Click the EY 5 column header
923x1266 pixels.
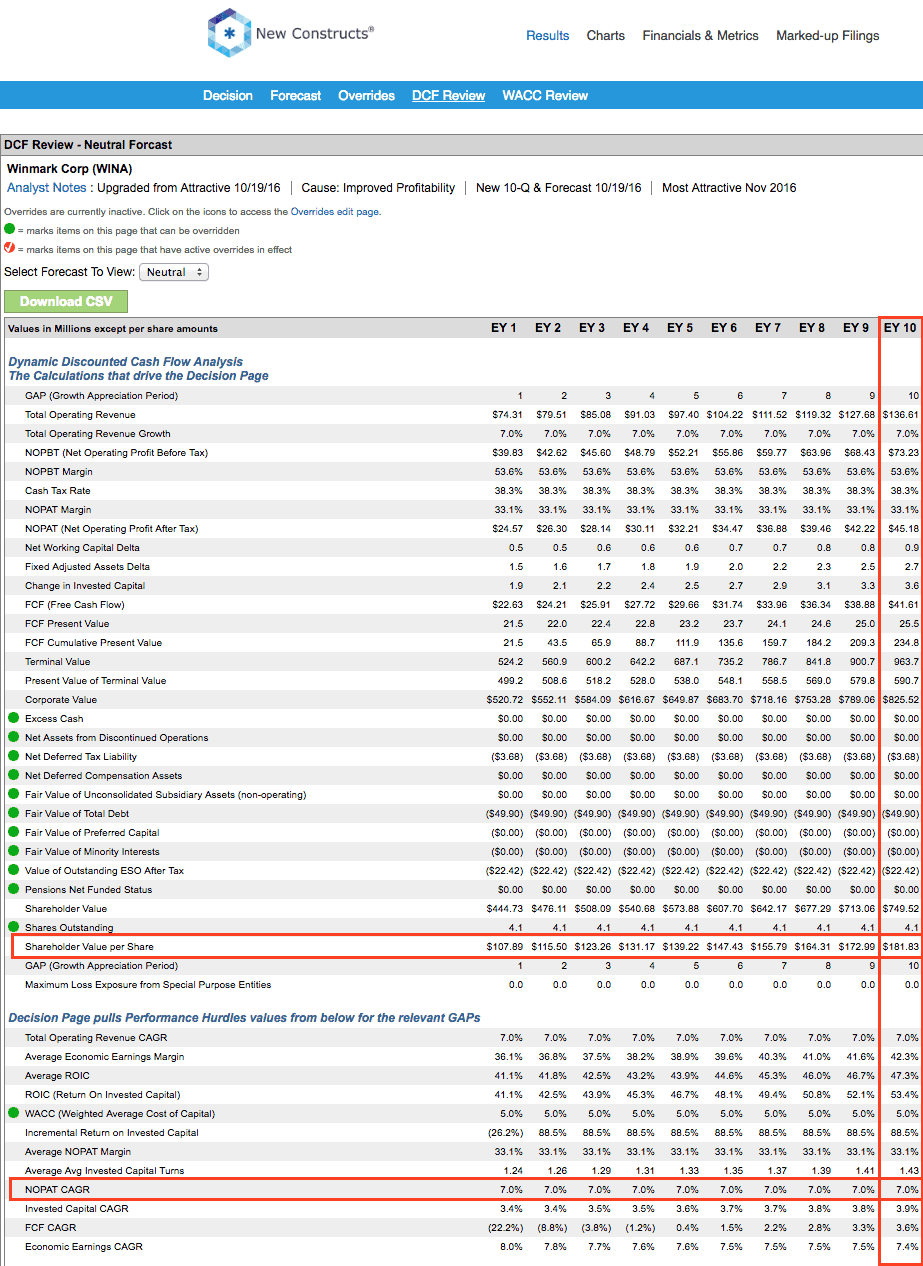point(680,328)
